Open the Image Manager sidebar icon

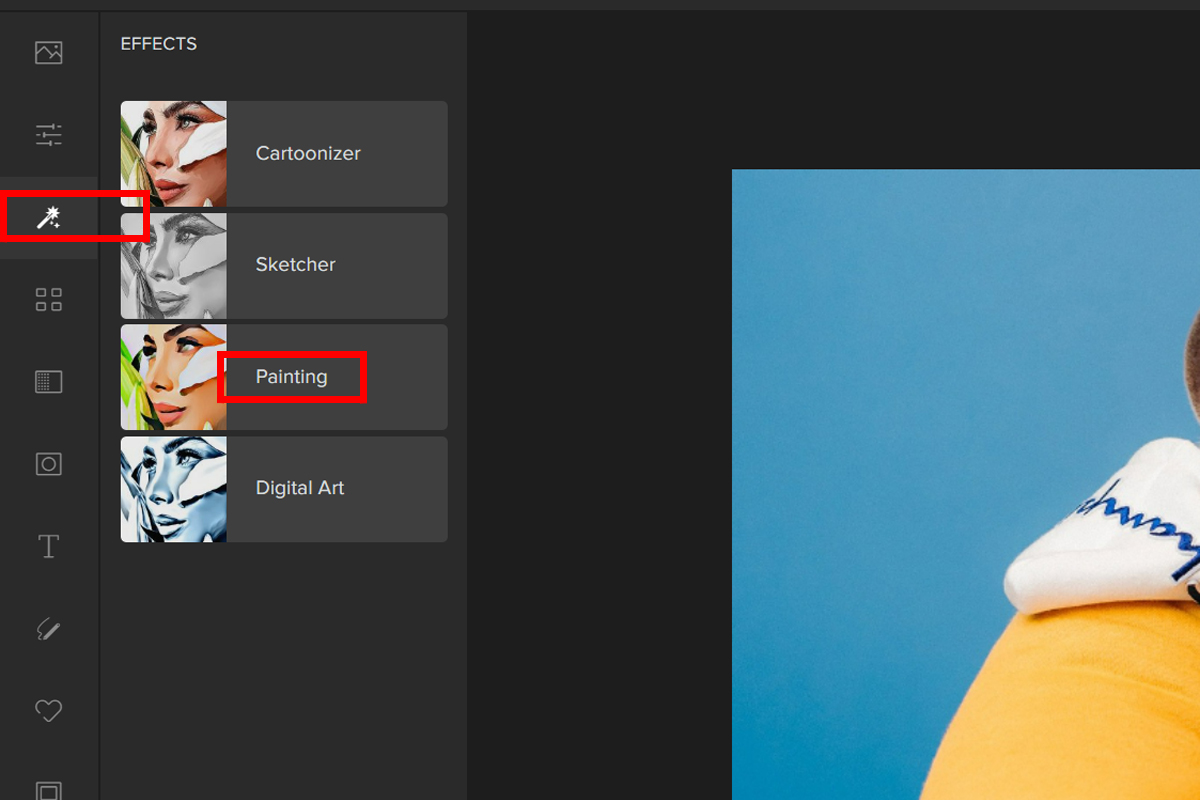48,52
